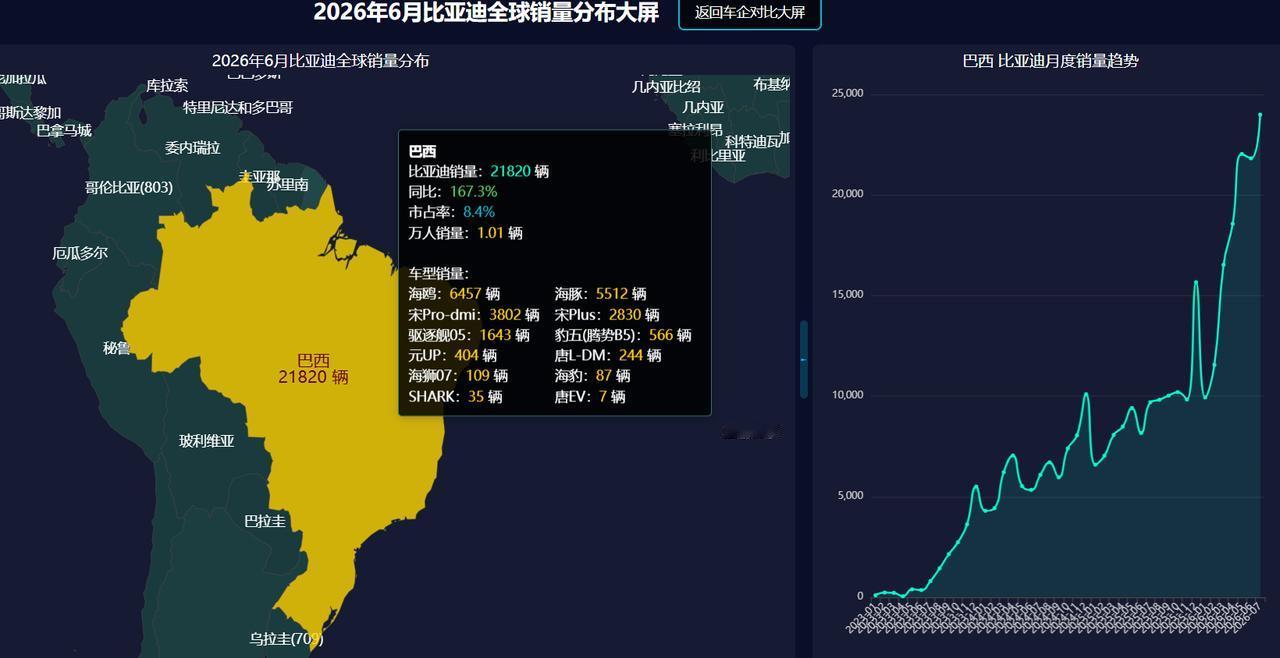Viewport: 1280px width, 658px height.
Task: Click the 豹五(腾势B5) 566 辆 entry
Action: [x=623, y=335]
